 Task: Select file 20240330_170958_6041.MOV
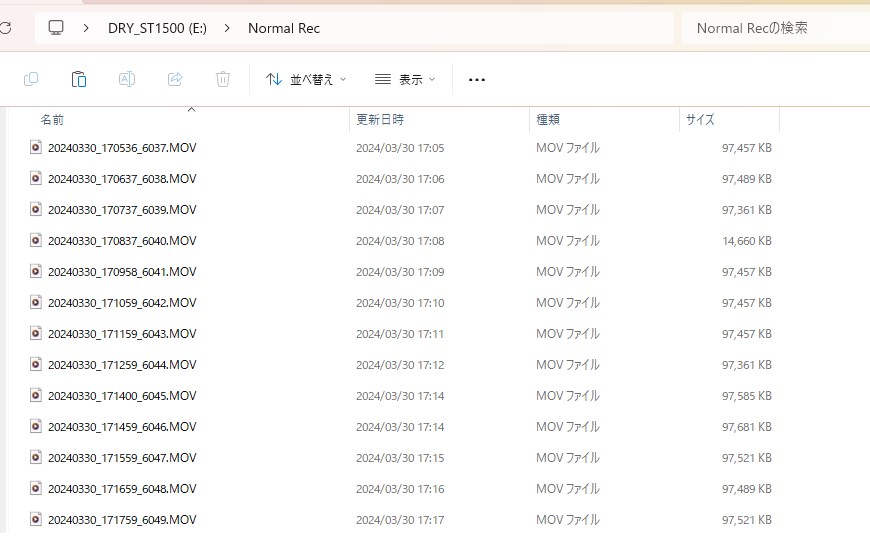pos(122,272)
